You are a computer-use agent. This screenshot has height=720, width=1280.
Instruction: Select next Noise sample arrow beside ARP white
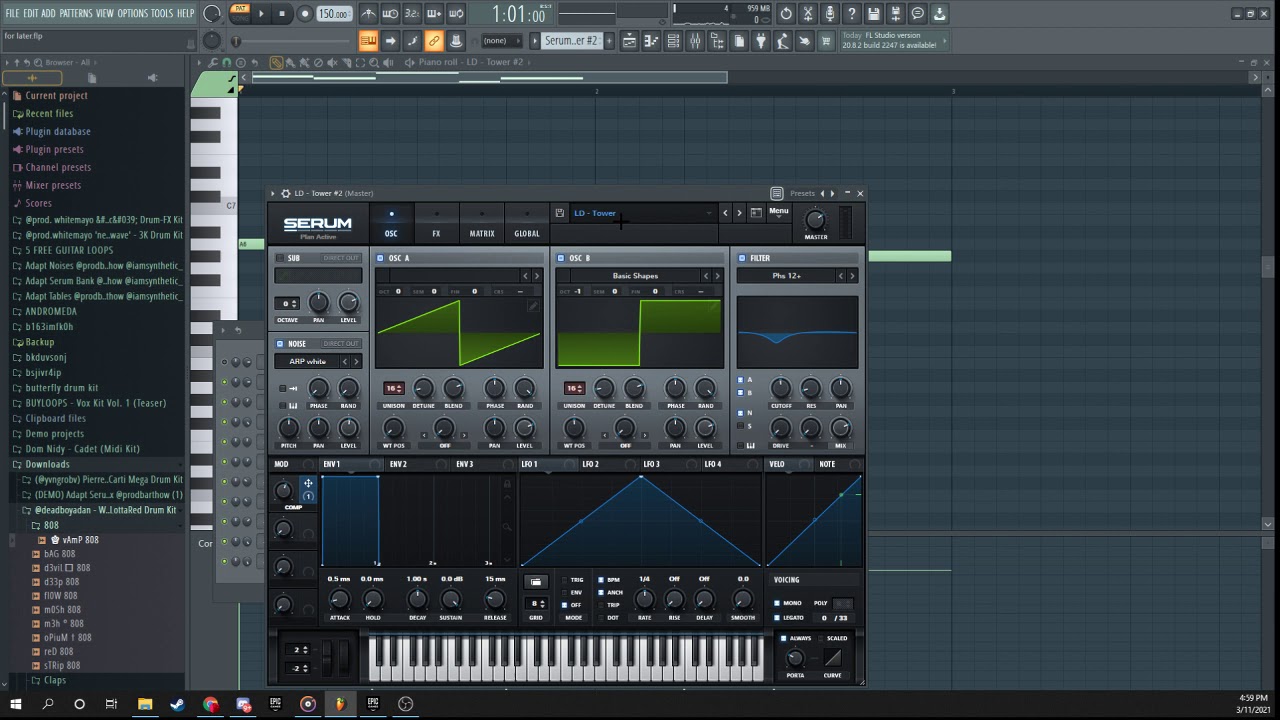click(x=355, y=361)
